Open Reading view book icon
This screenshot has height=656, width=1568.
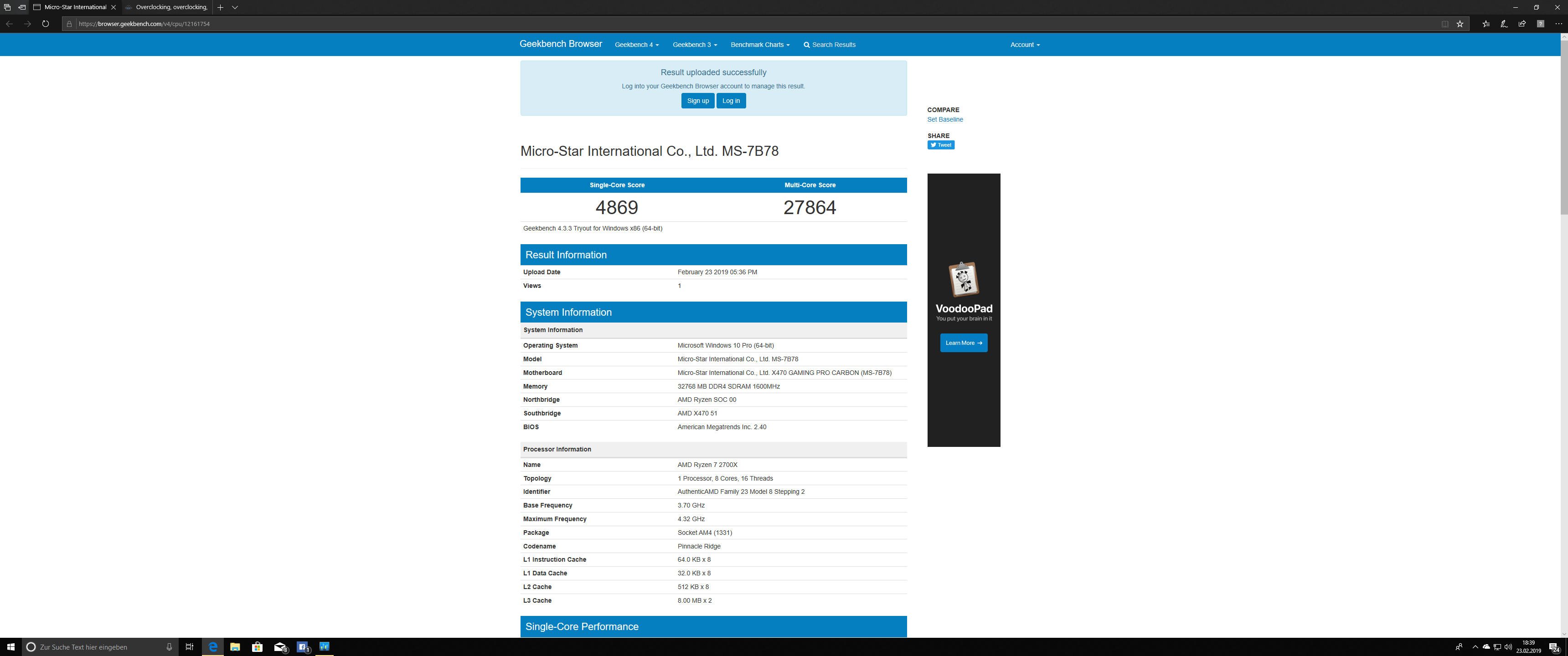tap(1445, 24)
